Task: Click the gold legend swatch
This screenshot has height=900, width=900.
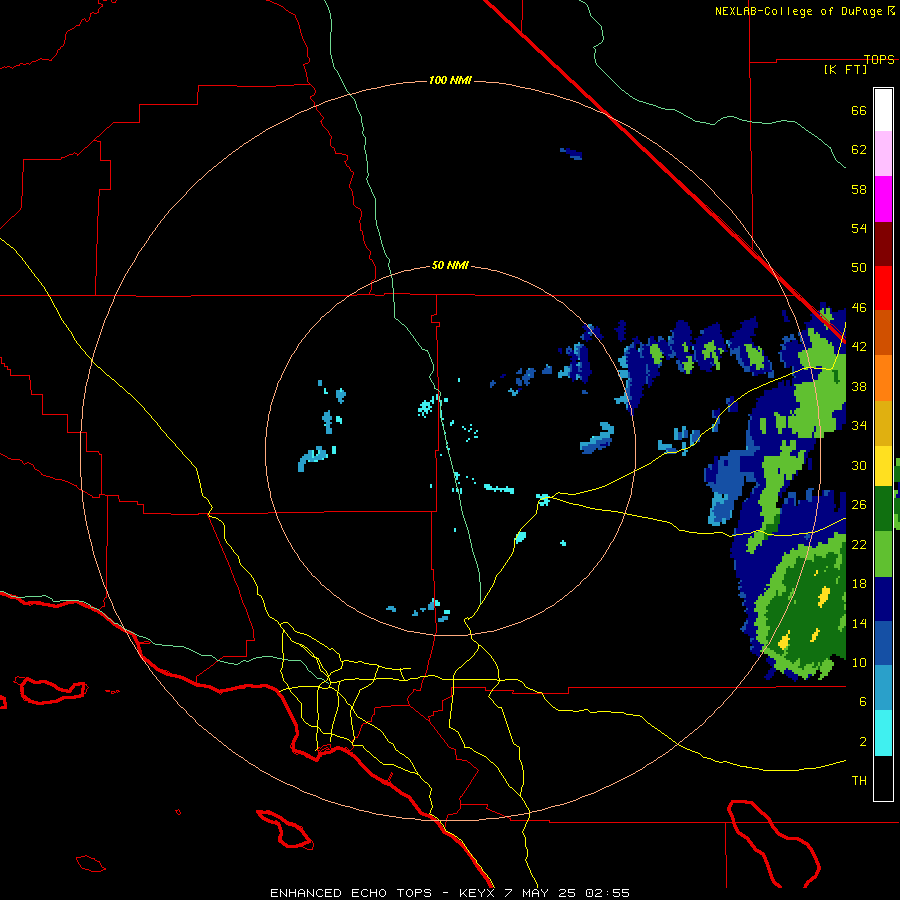Action: 883,423
